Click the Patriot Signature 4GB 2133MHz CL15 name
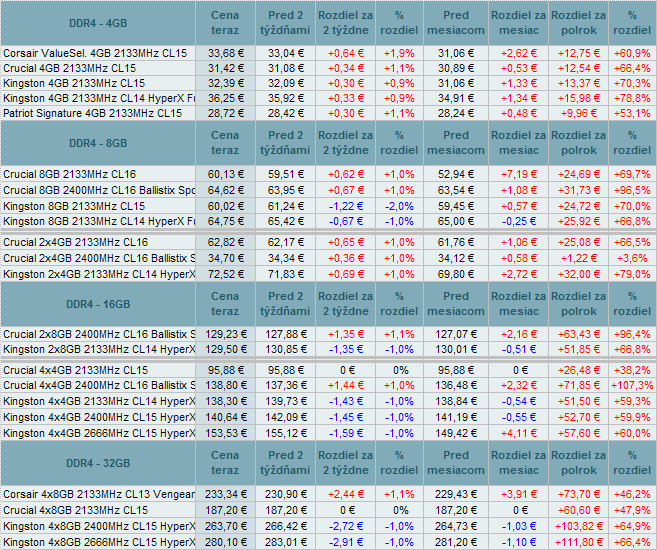 click(x=92, y=114)
